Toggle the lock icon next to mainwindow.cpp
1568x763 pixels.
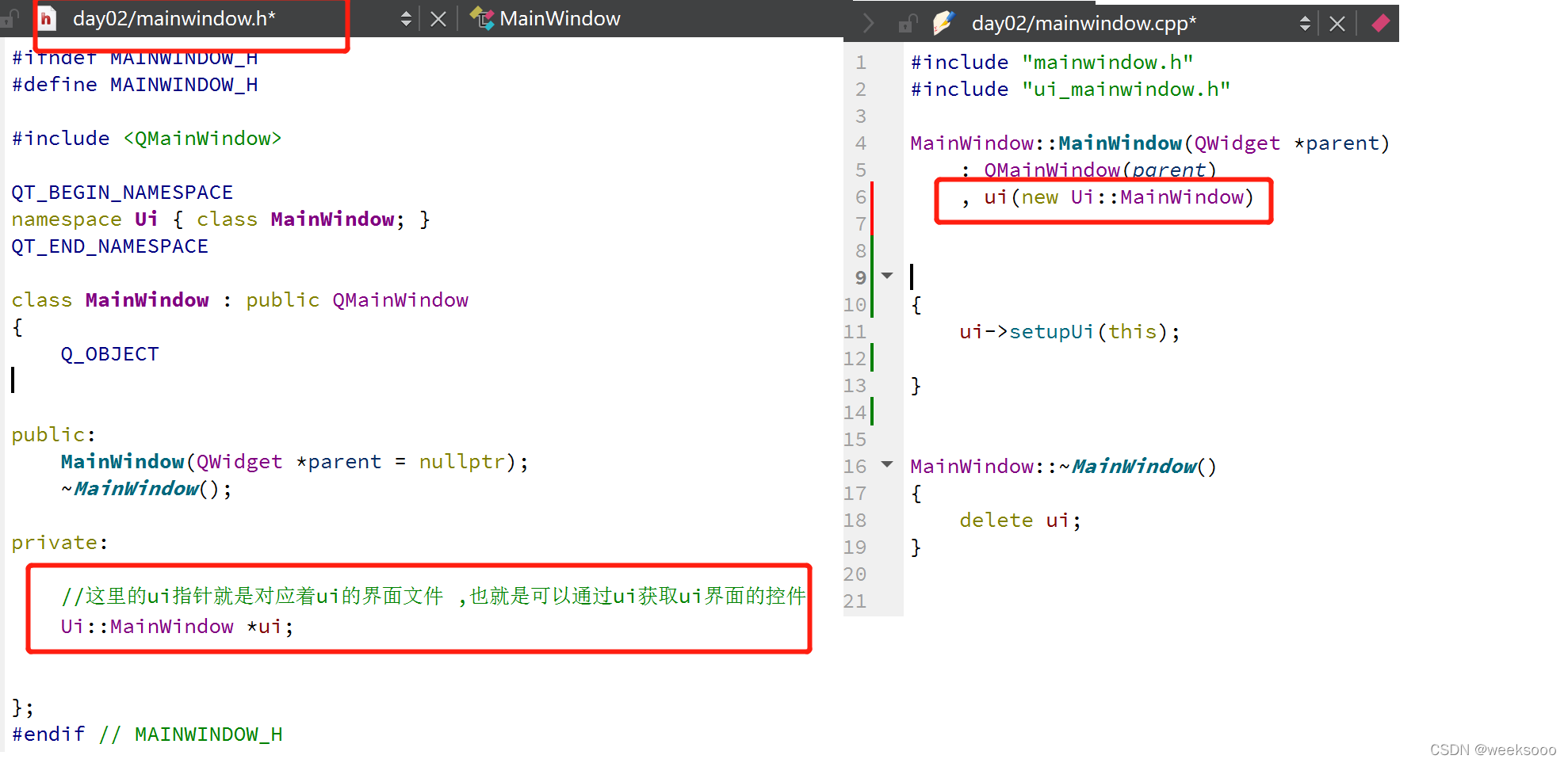pyautogui.click(x=908, y=24)
